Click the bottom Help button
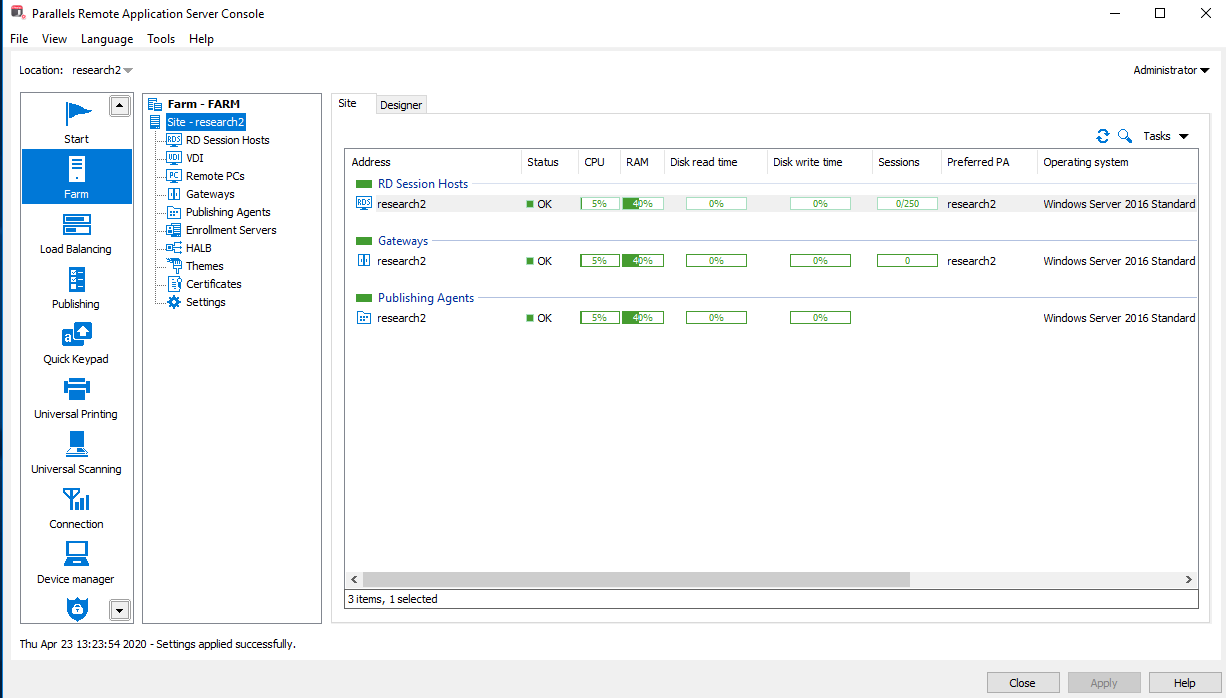Image resolution: width=1226 pixels, height=698 pixels. pos(1185,683)
